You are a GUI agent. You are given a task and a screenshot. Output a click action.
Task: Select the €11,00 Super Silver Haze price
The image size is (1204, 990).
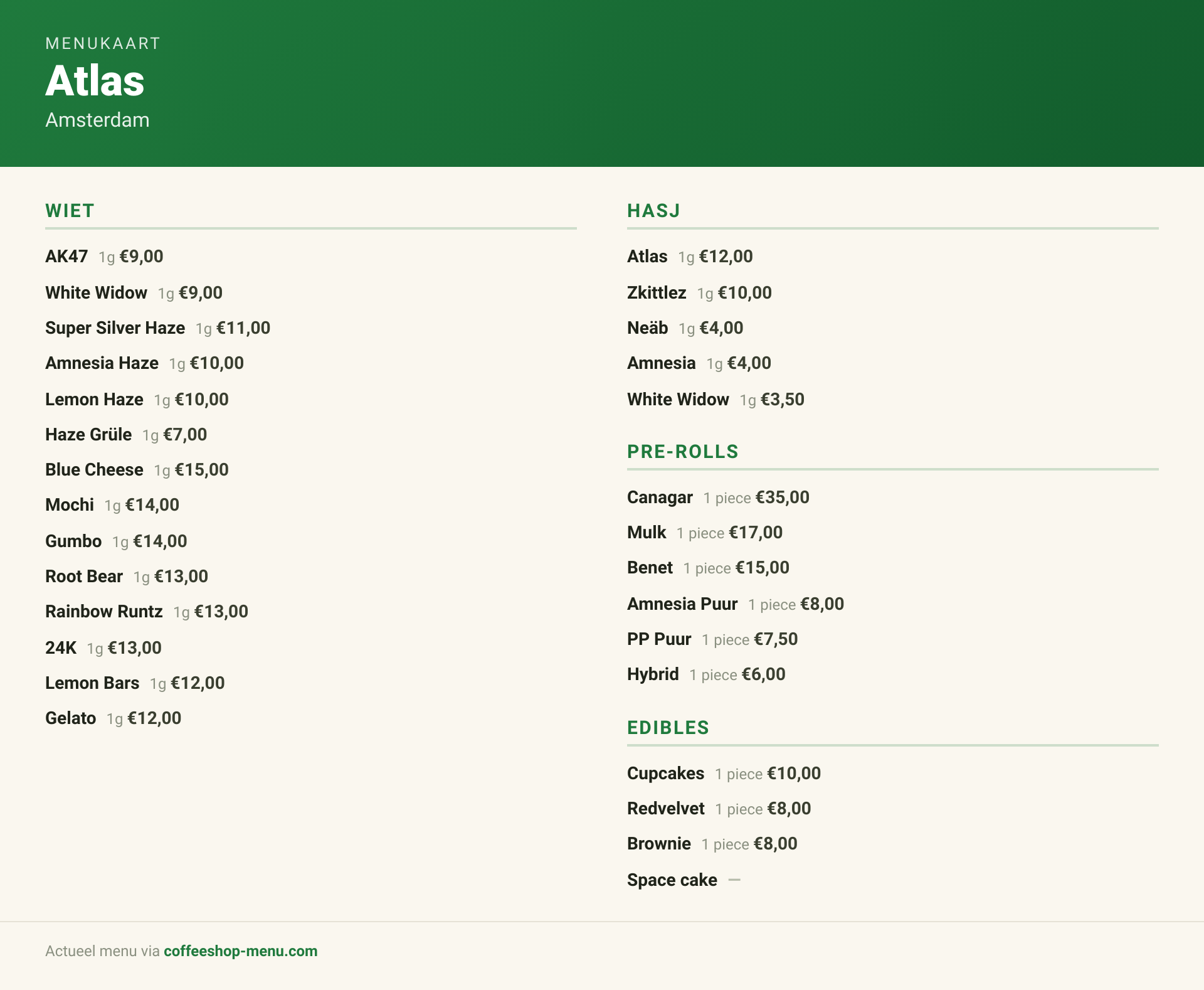243,328
